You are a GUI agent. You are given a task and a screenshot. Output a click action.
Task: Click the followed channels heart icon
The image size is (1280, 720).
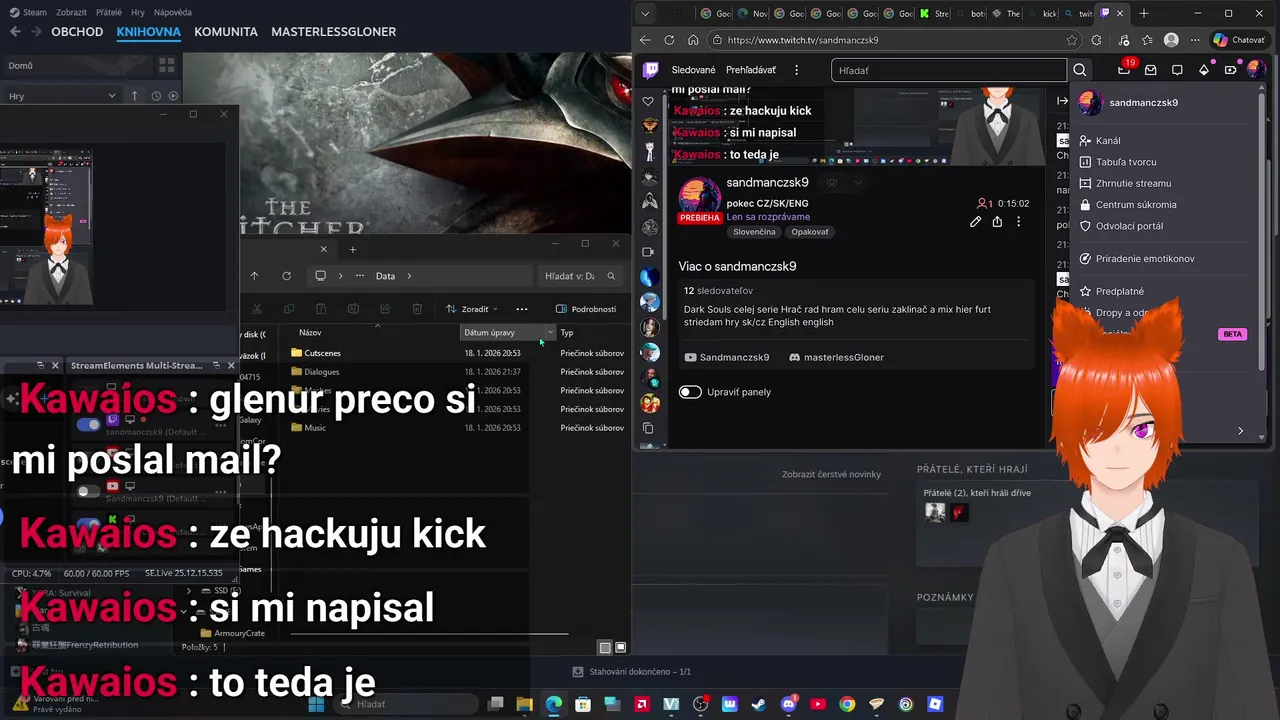(648, 101)
